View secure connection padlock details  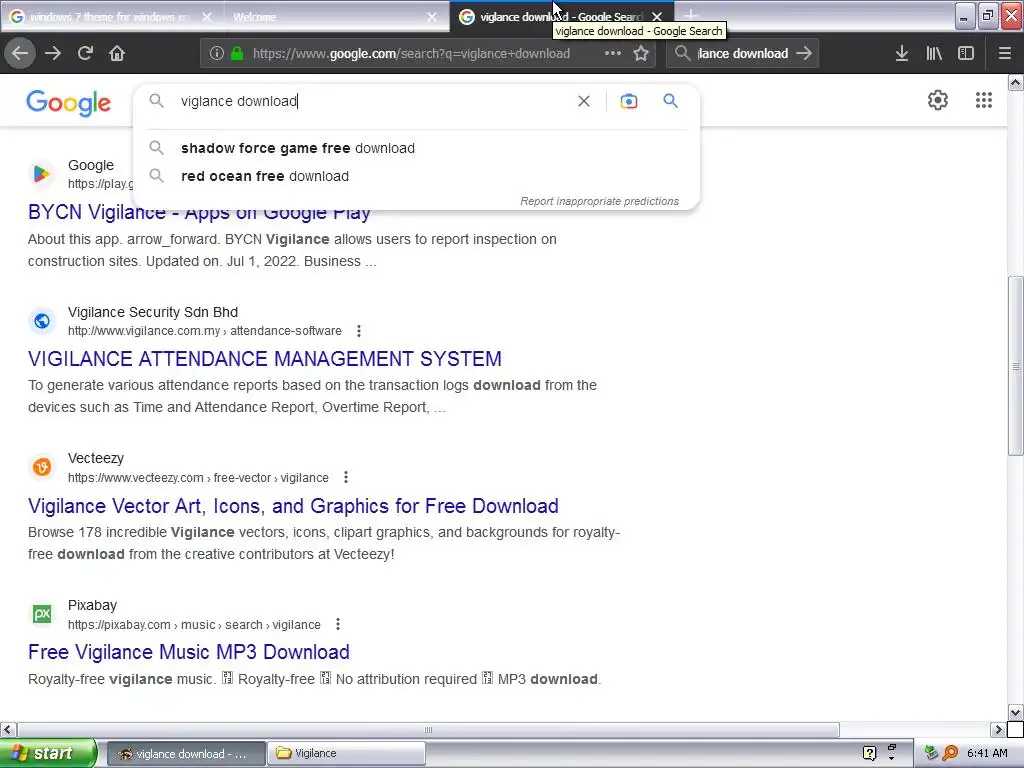[x=237, y=54]
